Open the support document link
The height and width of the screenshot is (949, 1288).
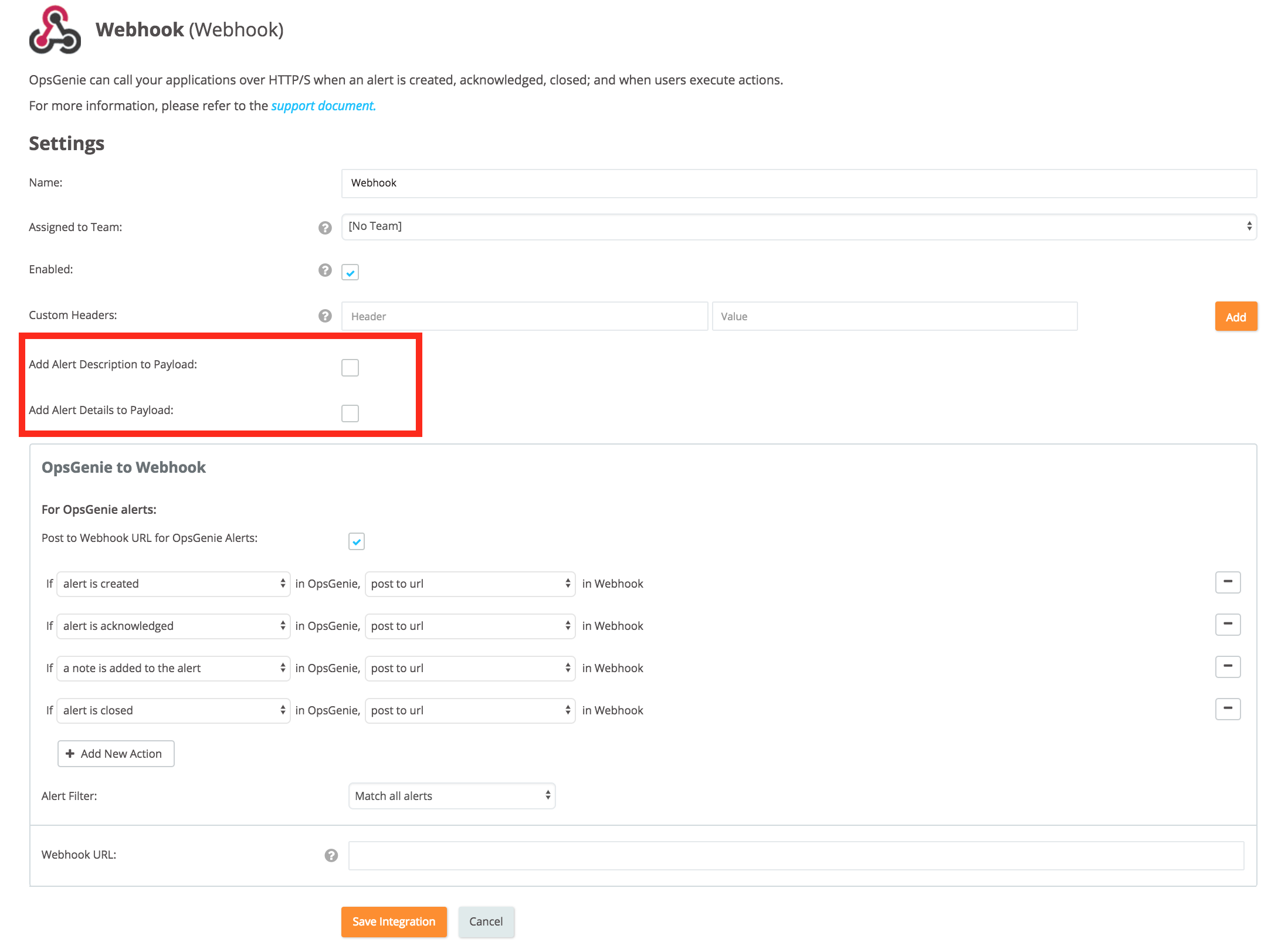(x=323, y=106)
